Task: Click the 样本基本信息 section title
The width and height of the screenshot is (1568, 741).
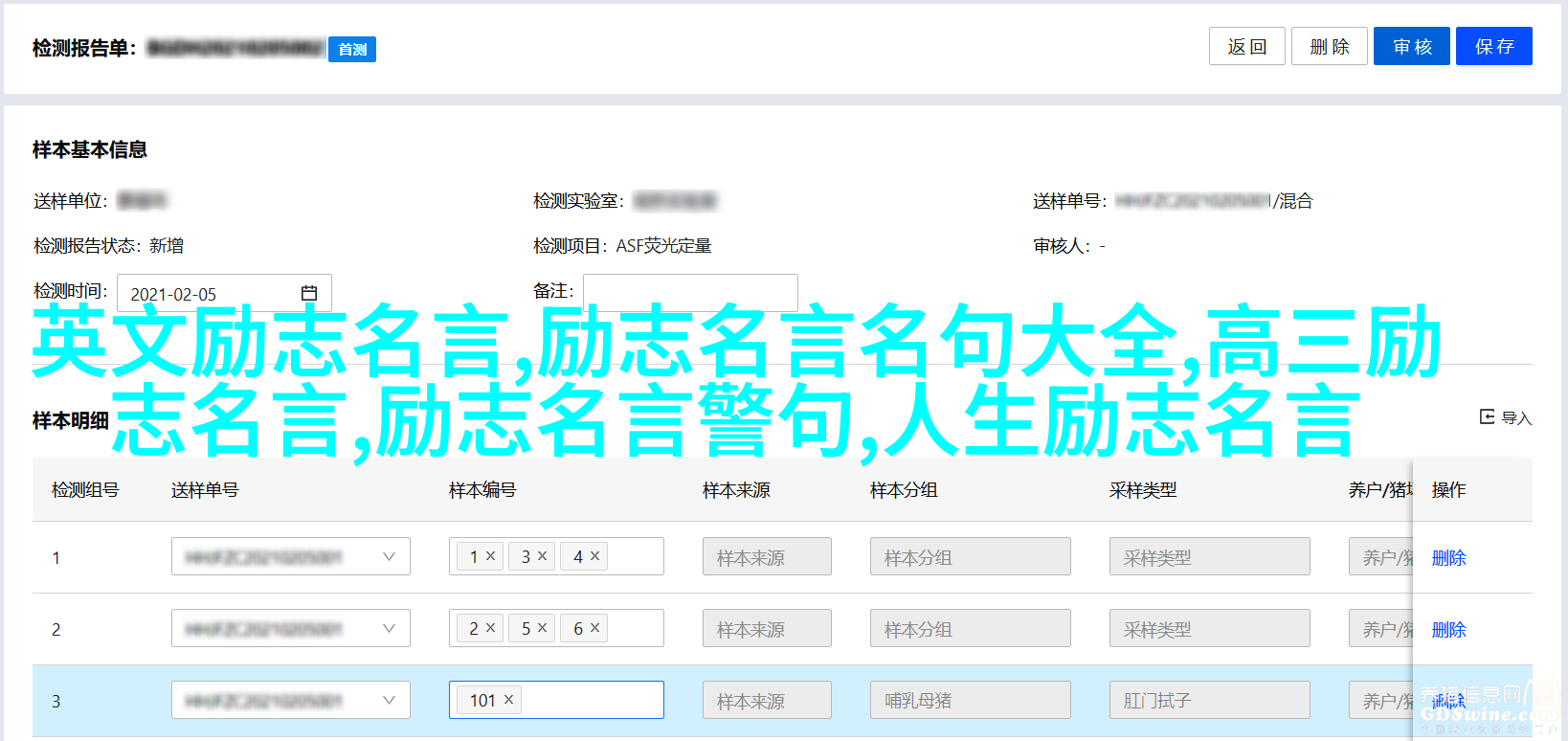Action: click(90, 149)
